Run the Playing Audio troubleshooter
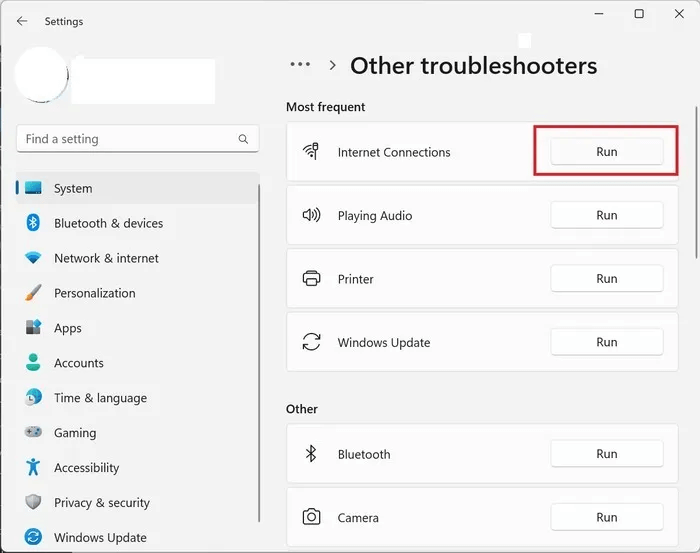Viewport: 700px width, 553px height. point(607,215)
